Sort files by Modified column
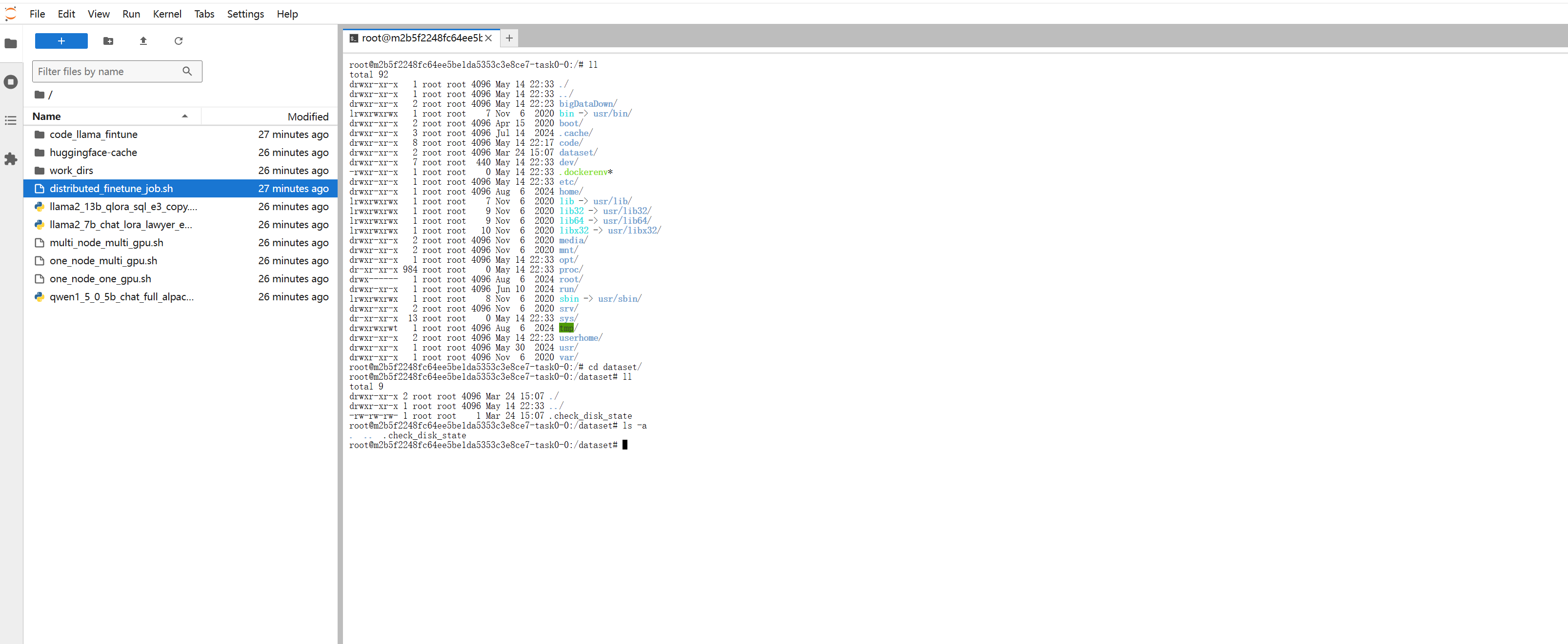 click(x=307, y=116)
